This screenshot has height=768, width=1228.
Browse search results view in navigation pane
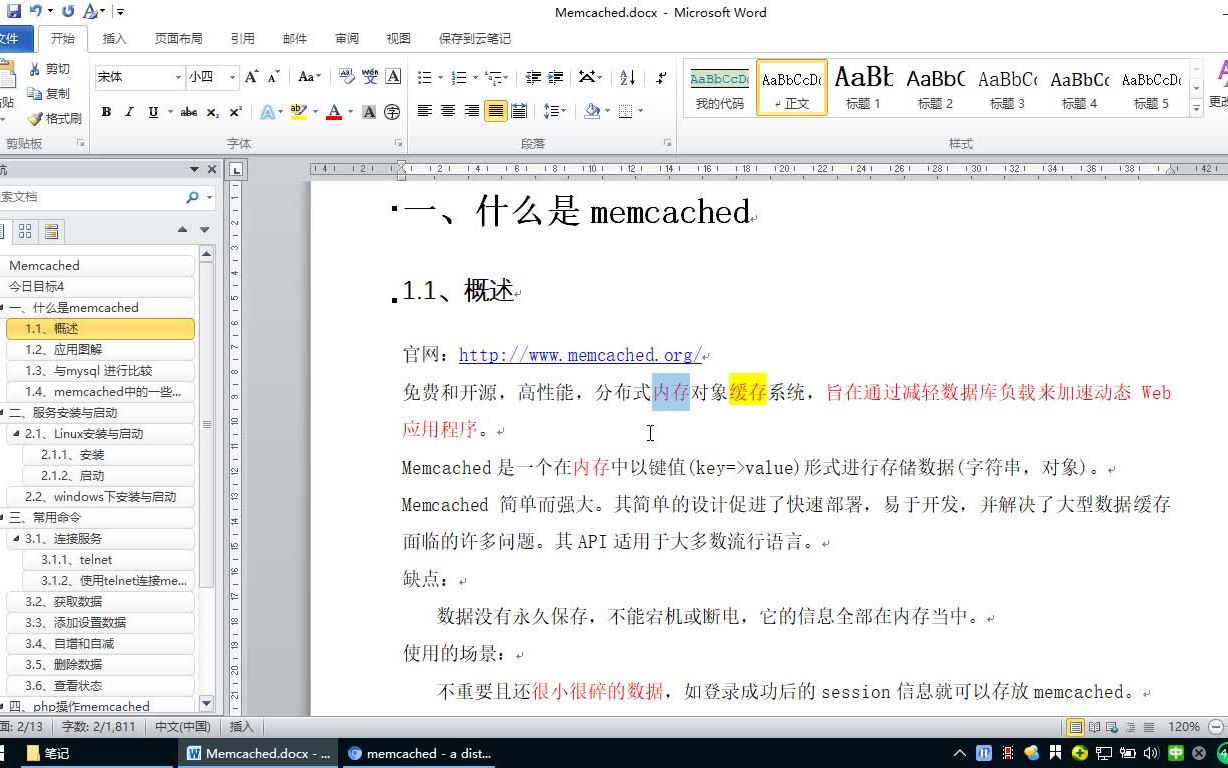(52, 231)
